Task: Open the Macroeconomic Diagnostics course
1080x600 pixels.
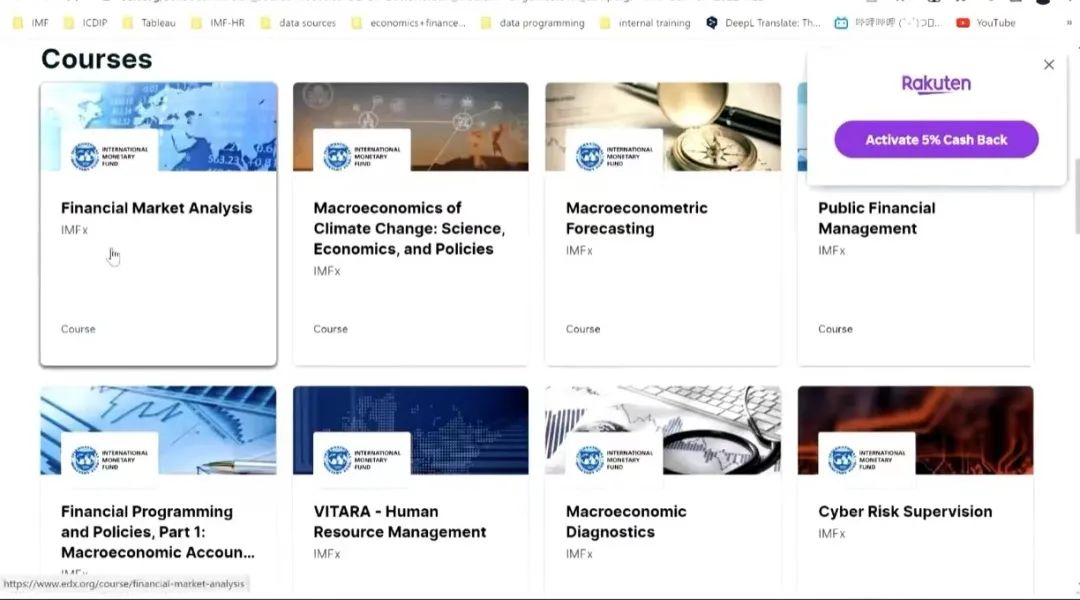Action: pyautogui.click(x=626, y=521)
